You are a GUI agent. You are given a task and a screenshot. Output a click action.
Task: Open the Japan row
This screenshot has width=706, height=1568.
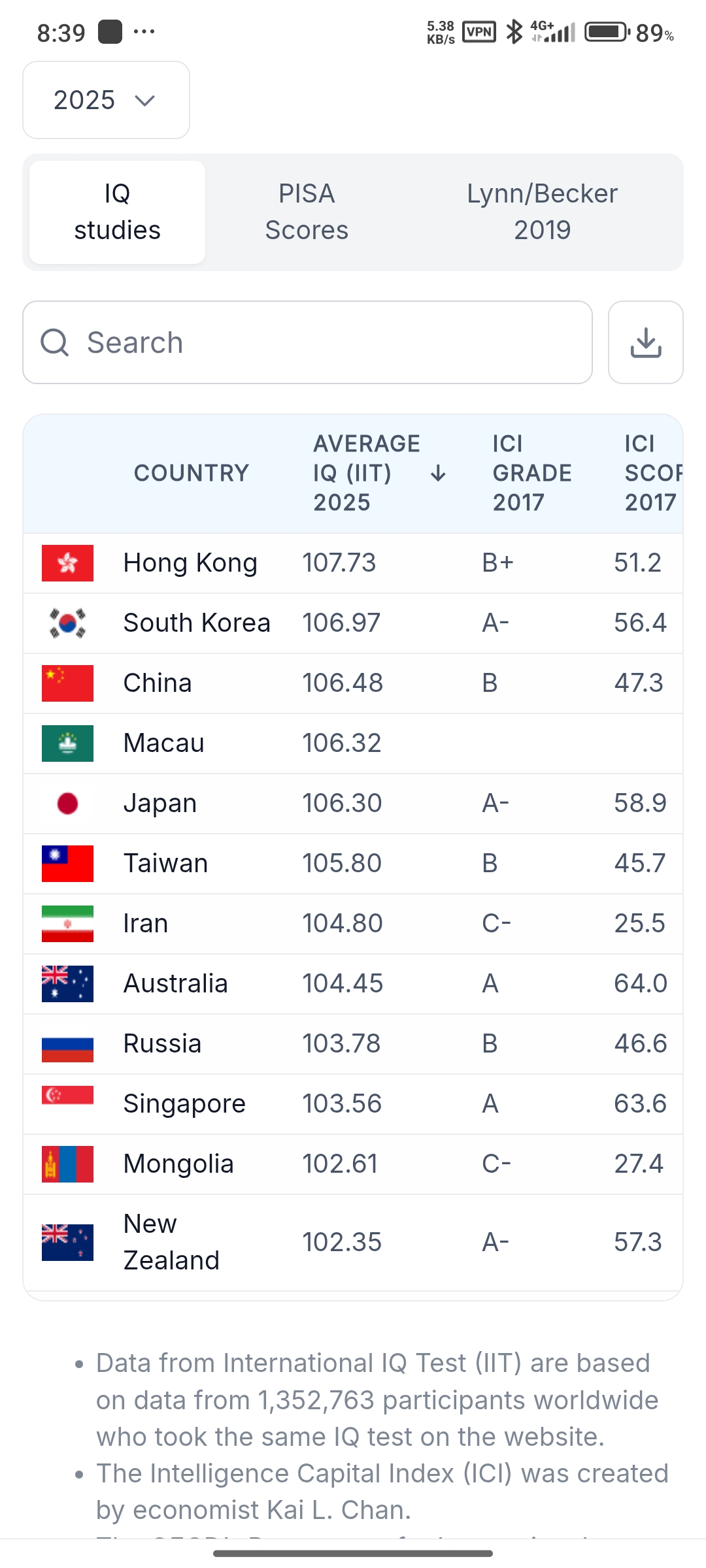tap(353, 804)
